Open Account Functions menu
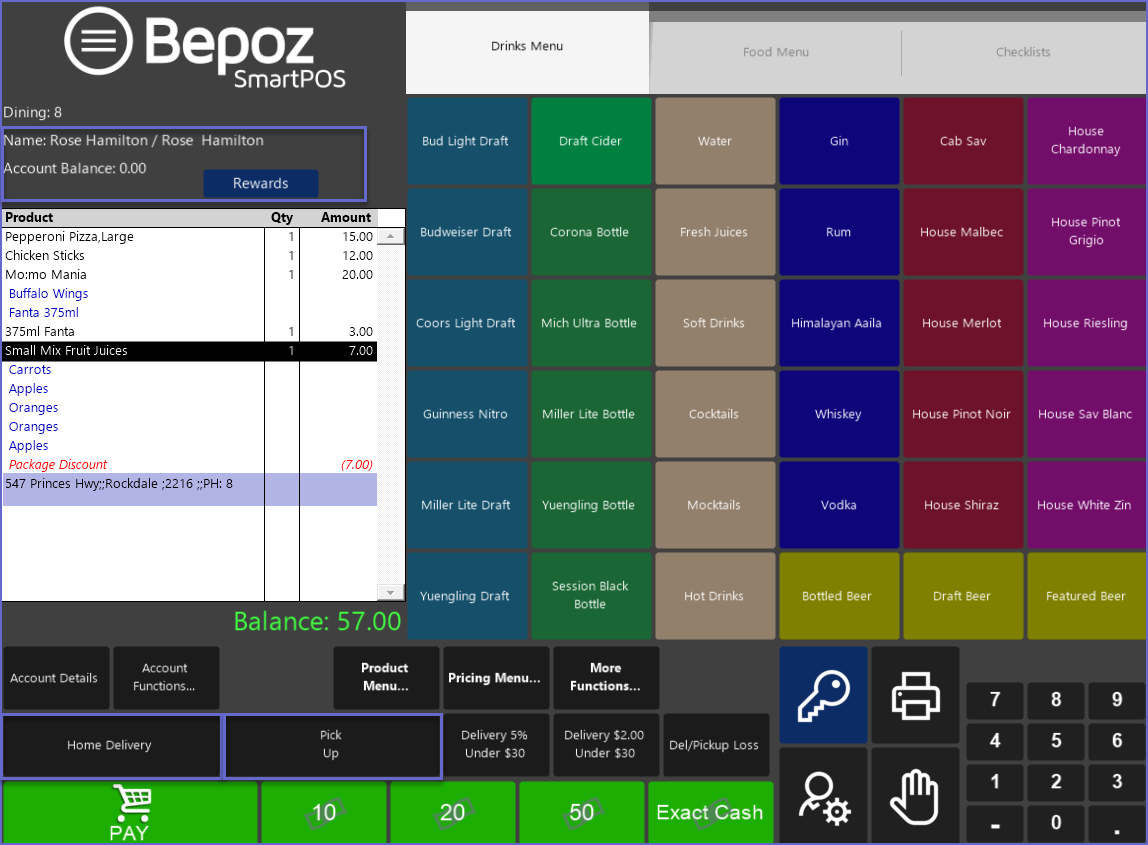Image resolution: width=1148 pixels, height=845 pixels. coord(165,677)
